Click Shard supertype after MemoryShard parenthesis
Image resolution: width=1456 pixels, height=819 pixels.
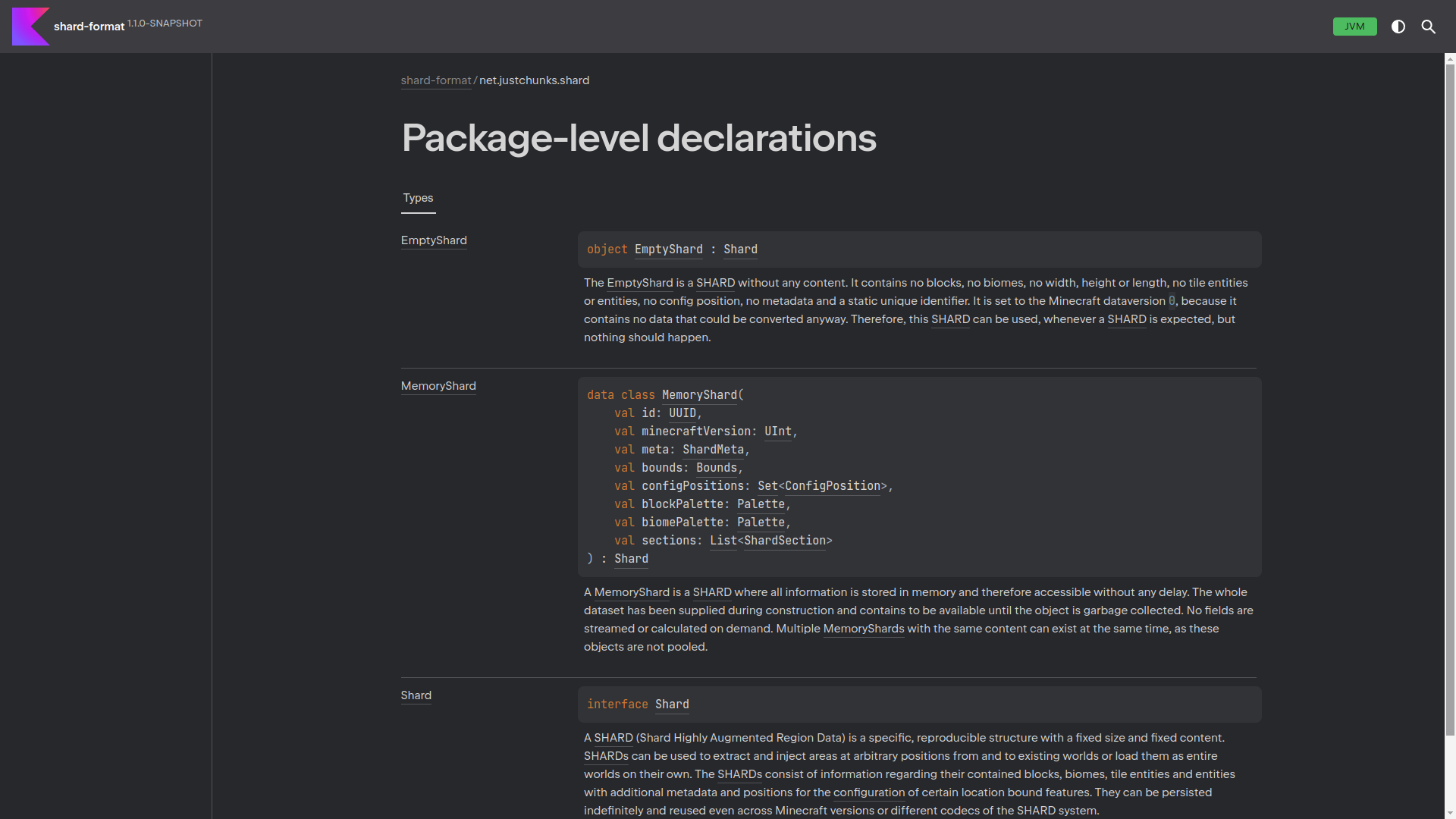click(x=631, y=559)
